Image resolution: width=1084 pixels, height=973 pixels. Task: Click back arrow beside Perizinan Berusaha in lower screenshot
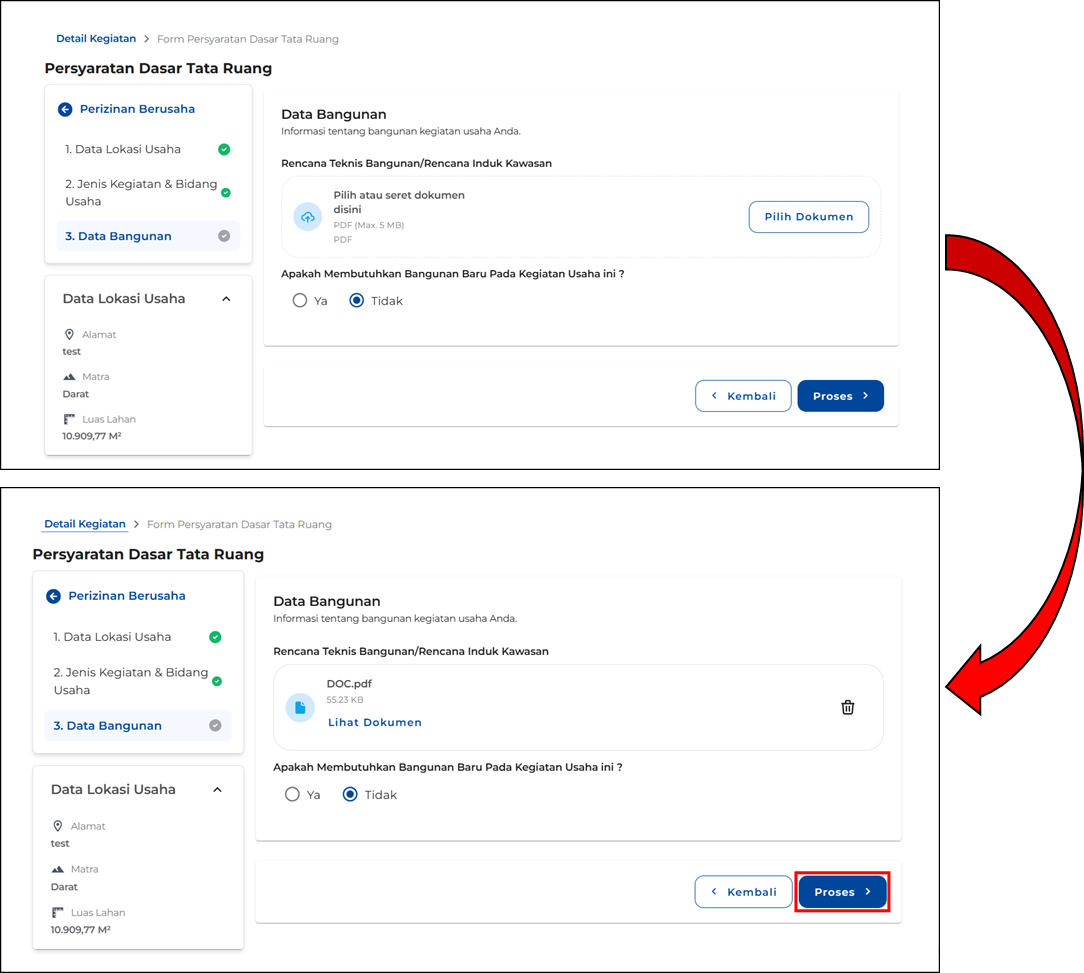(54, 596)
